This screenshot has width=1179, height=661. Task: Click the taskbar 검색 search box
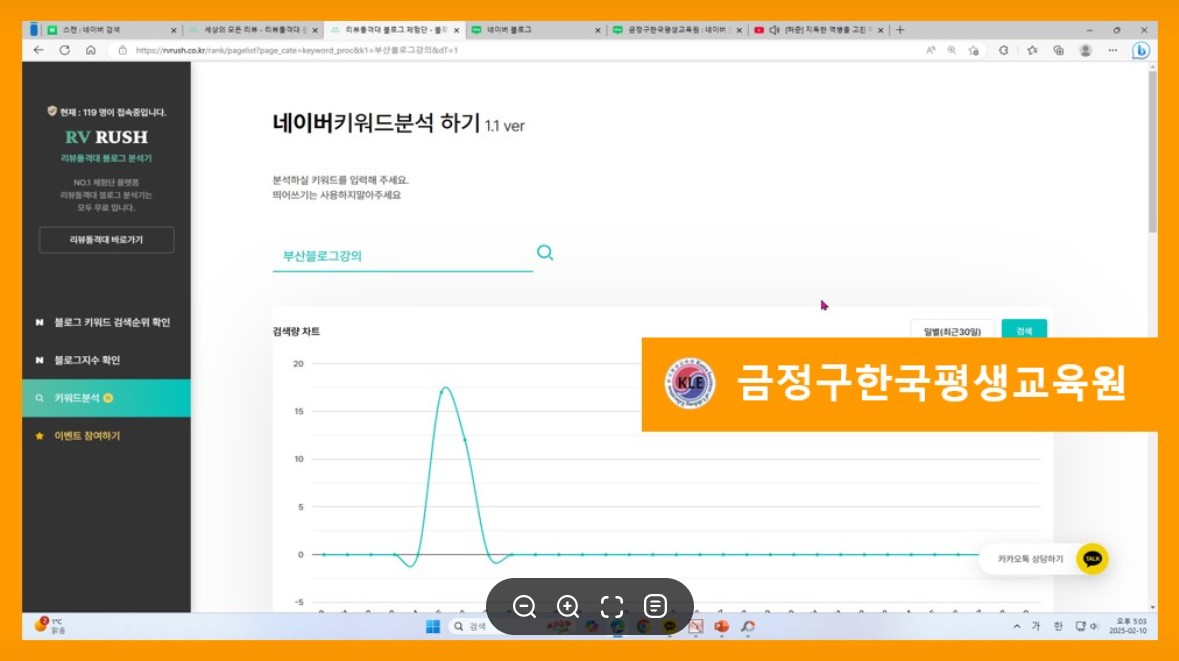pyautogui.click(x=489, y=626)
